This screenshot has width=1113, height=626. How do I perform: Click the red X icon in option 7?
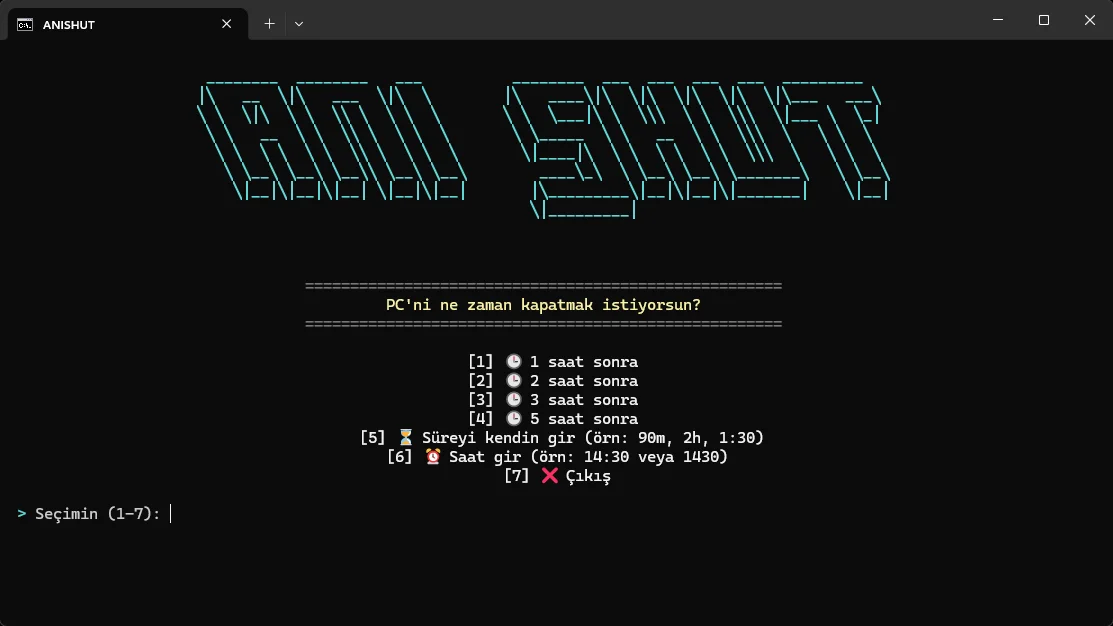(x=549, y=476)
